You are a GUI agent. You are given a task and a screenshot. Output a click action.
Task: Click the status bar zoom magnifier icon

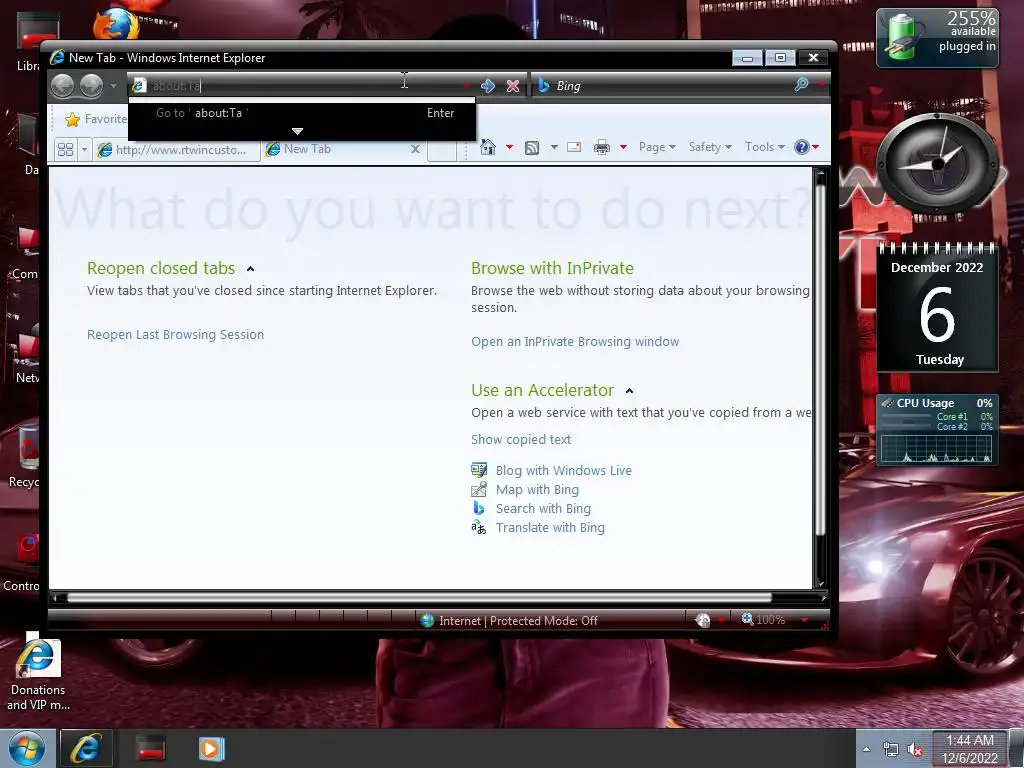coord(747,619)
